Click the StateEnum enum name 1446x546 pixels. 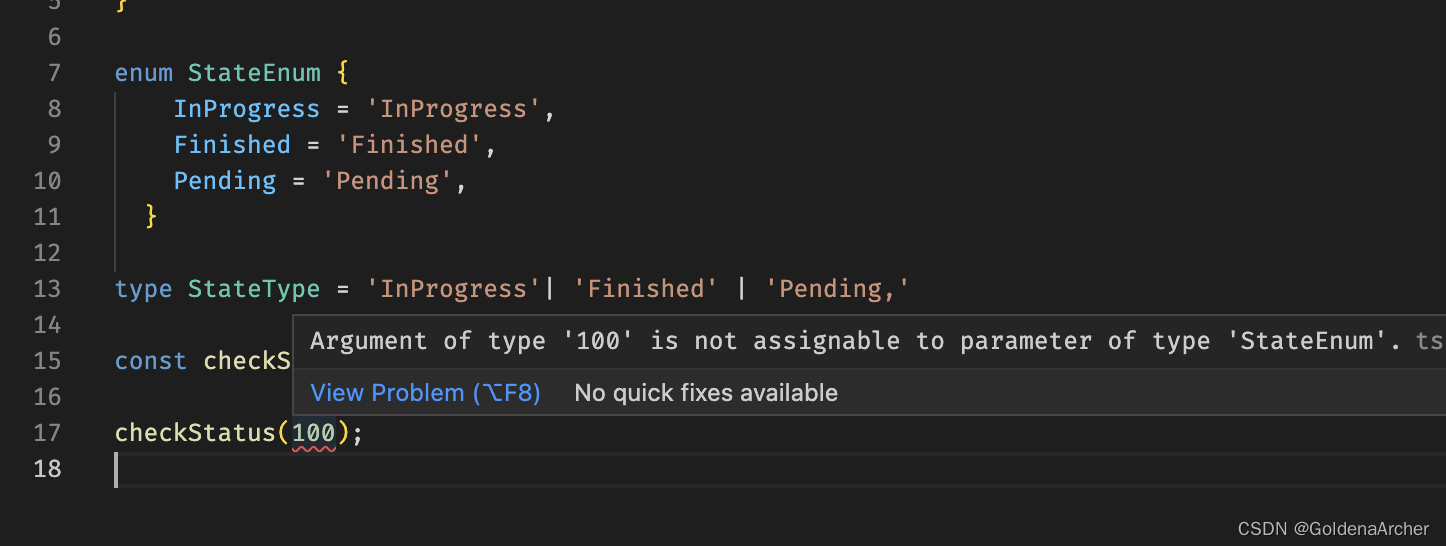(254, 73)
